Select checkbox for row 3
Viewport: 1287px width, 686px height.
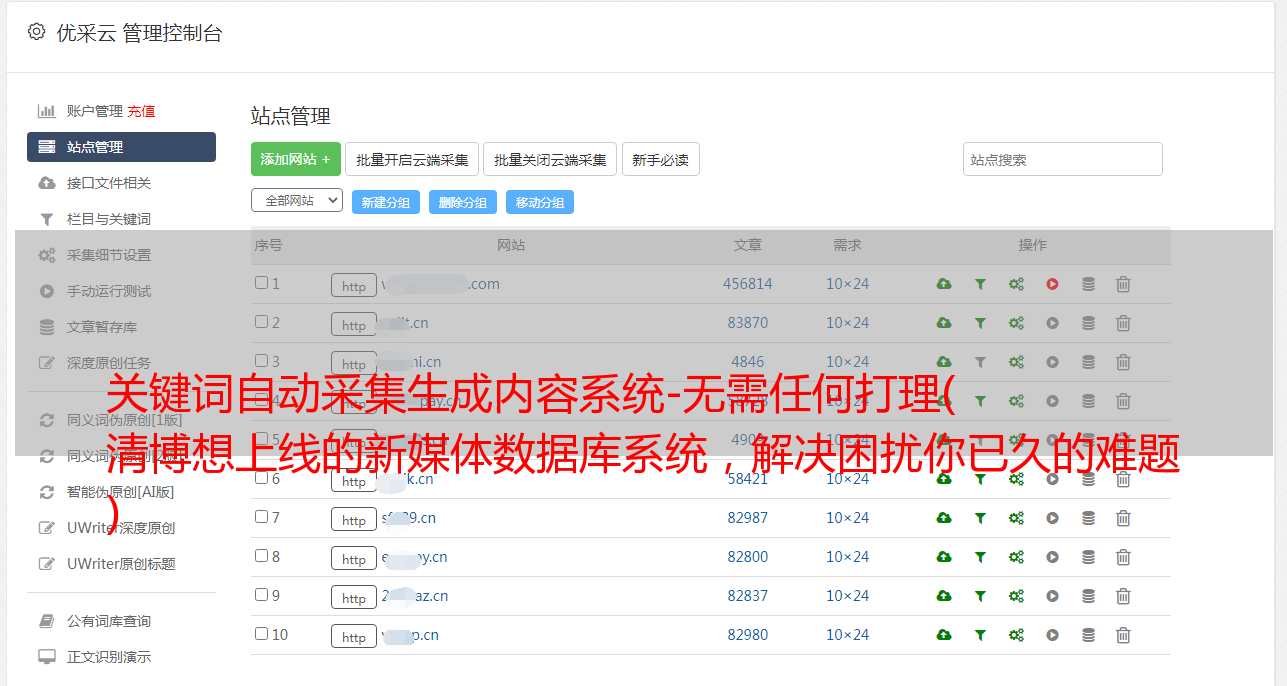point(261,361)
